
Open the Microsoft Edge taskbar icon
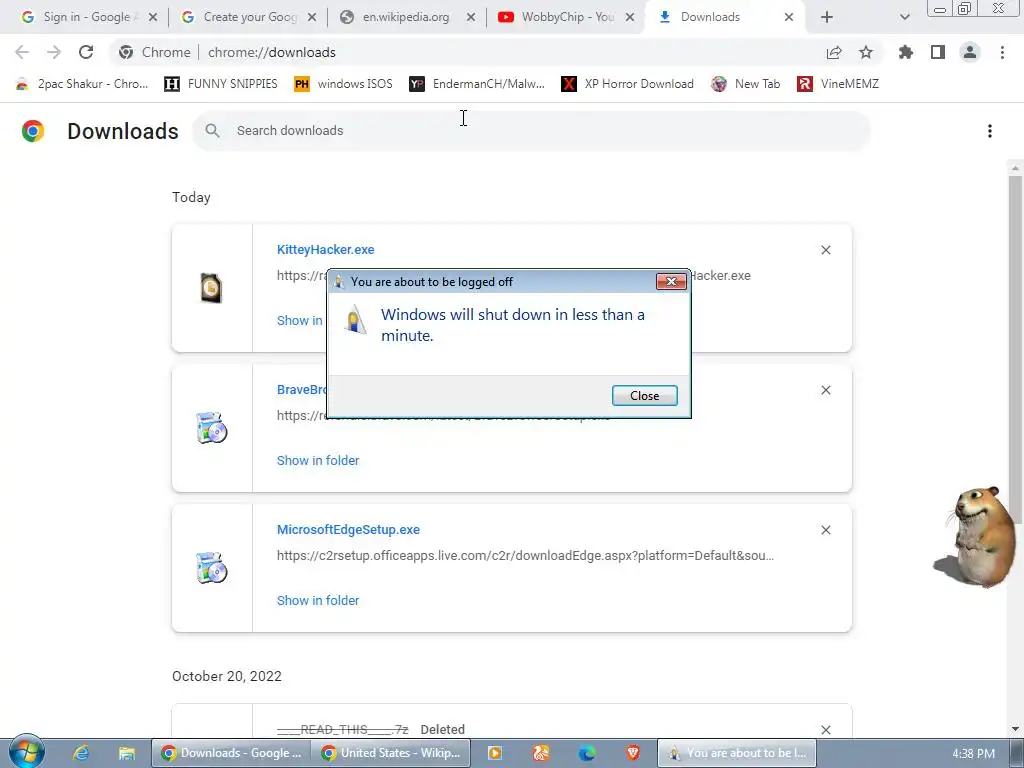tap(586, 753)
